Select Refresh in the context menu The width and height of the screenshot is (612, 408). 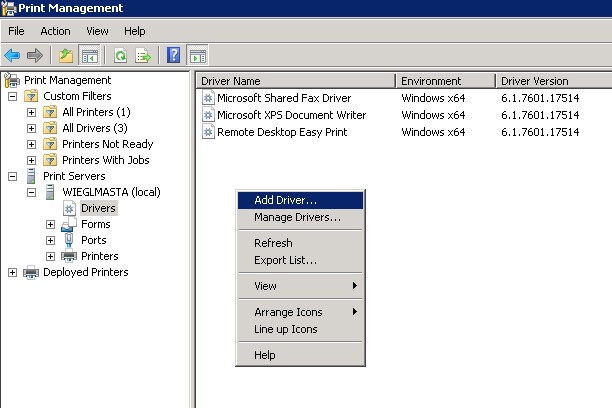point(300,243)
